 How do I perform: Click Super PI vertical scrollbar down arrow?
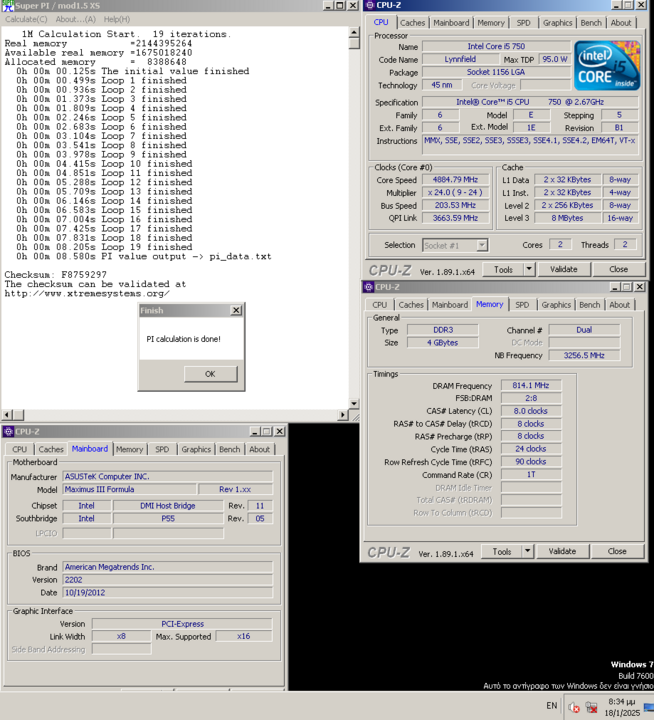point(354,404)
